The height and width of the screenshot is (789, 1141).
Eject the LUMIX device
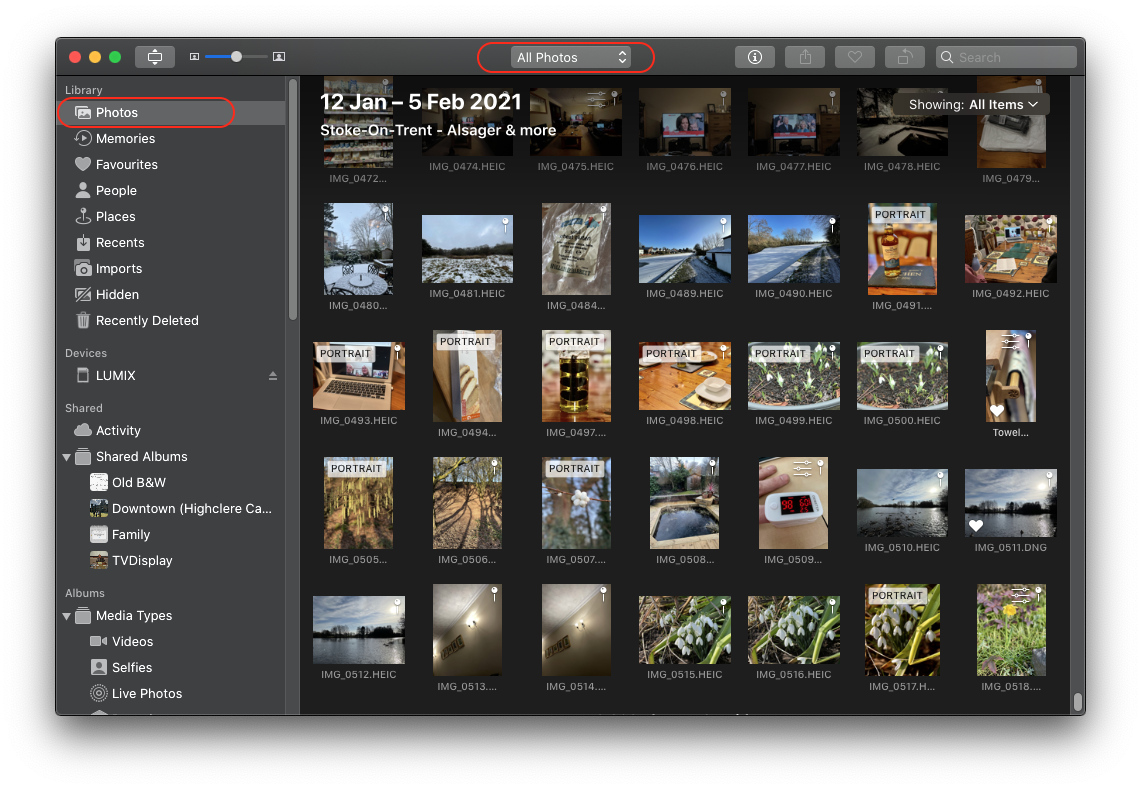click(273, 376)
